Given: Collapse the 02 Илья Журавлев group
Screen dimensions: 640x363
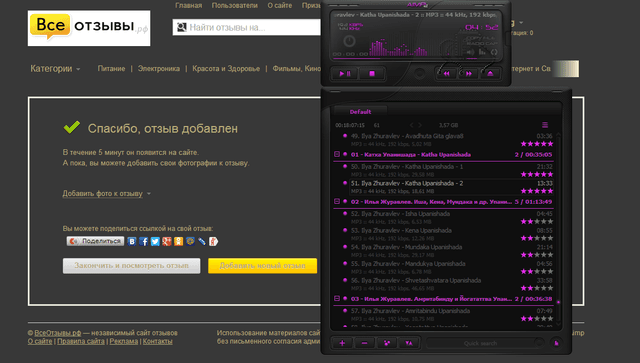Looking at the screenshot, I should (x=337, y=201).
